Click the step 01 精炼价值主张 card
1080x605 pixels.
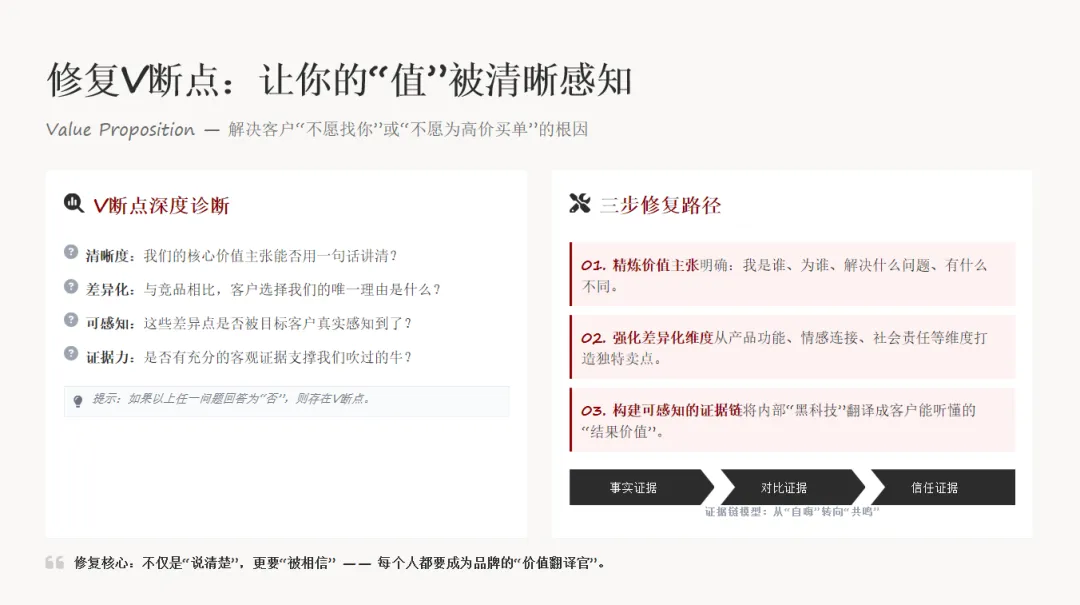pos(791,274)
